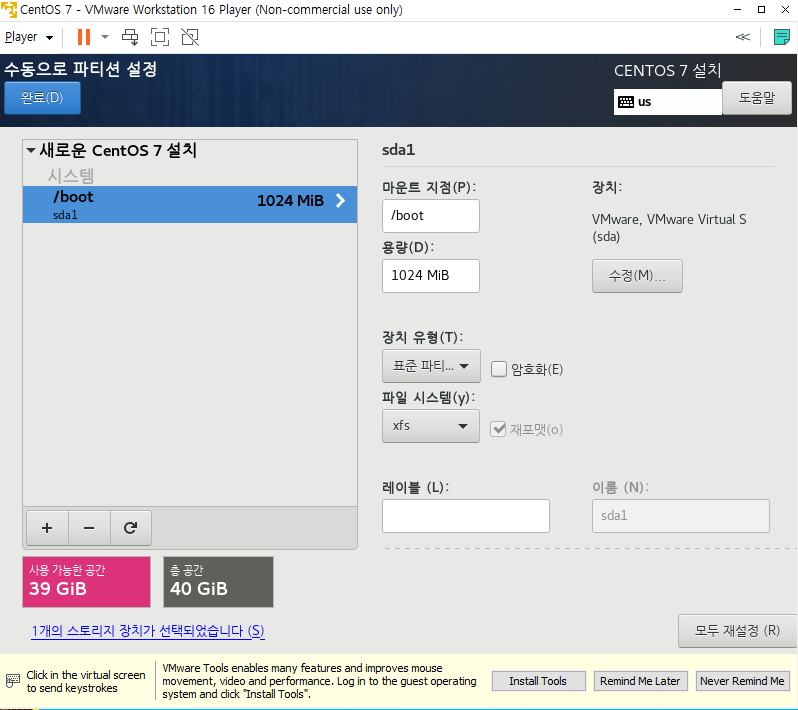Focus the 레이블(L) label field
798x710 pixels.
coord(466,516)
